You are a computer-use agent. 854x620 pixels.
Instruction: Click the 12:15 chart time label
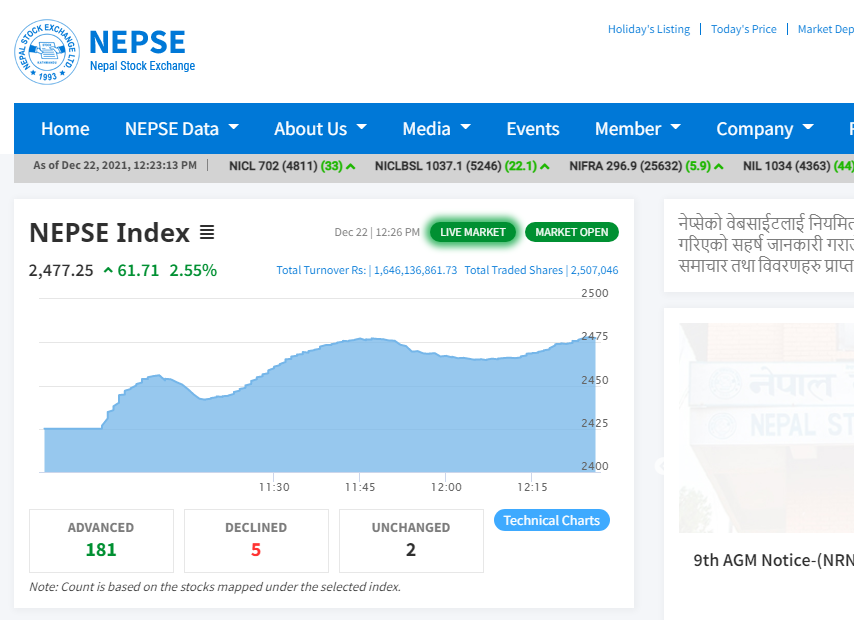[x=532, y=487]
